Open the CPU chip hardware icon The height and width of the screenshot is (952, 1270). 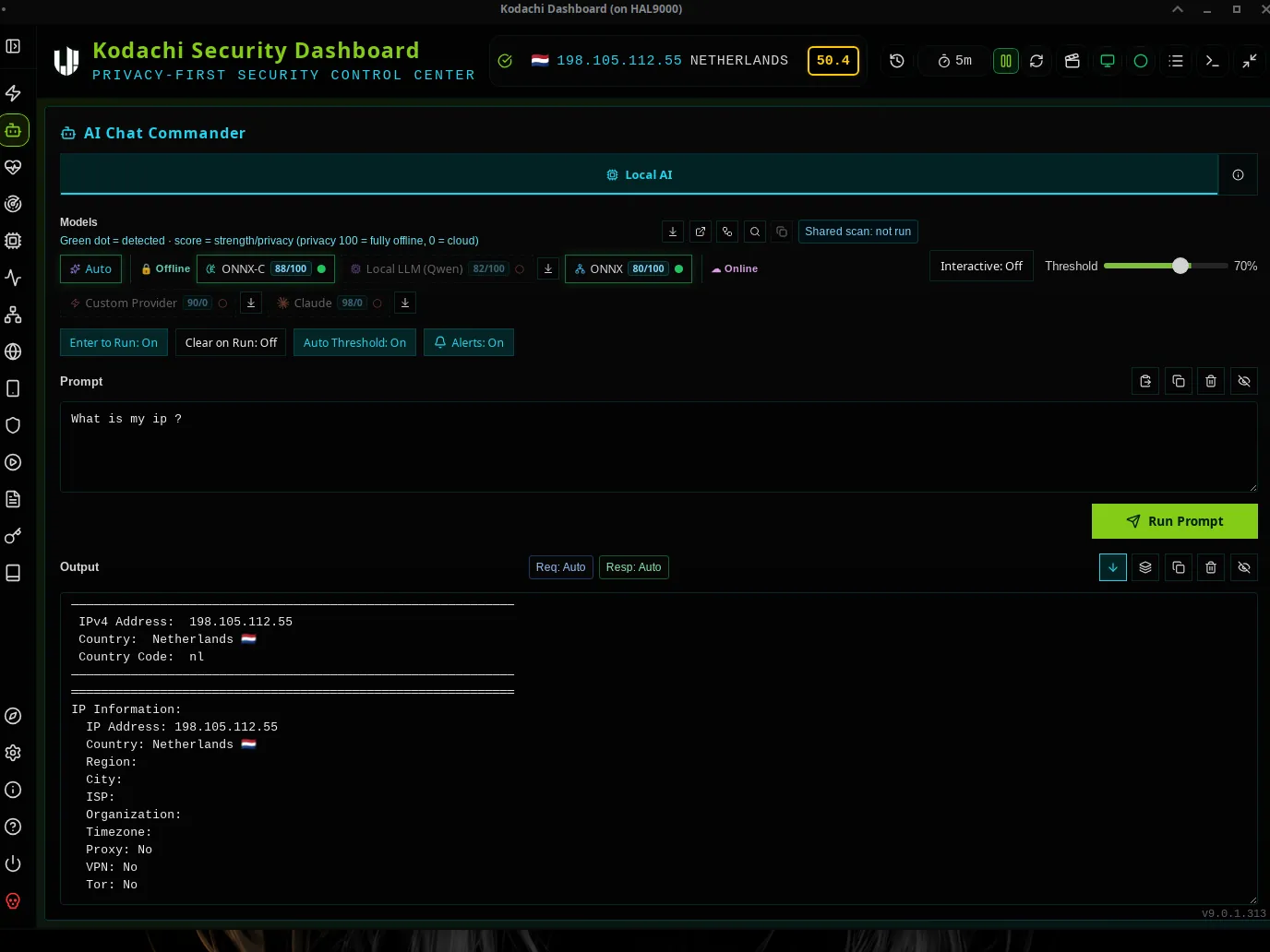[x=13, y=241]
